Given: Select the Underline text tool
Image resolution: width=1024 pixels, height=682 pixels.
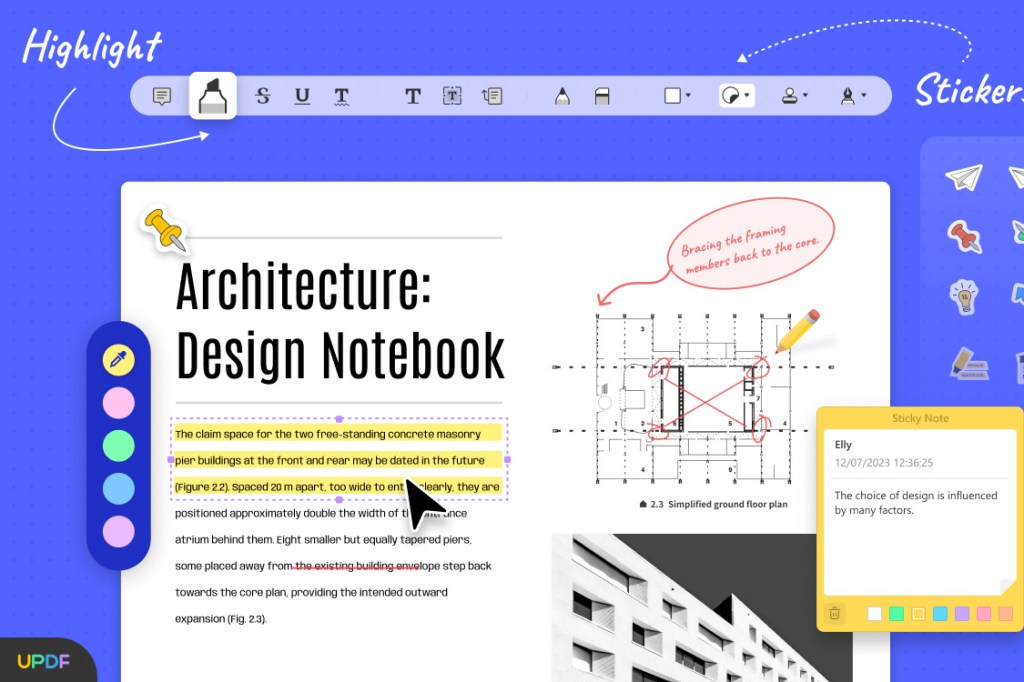Looking at the screenshot, I should 302,96.
